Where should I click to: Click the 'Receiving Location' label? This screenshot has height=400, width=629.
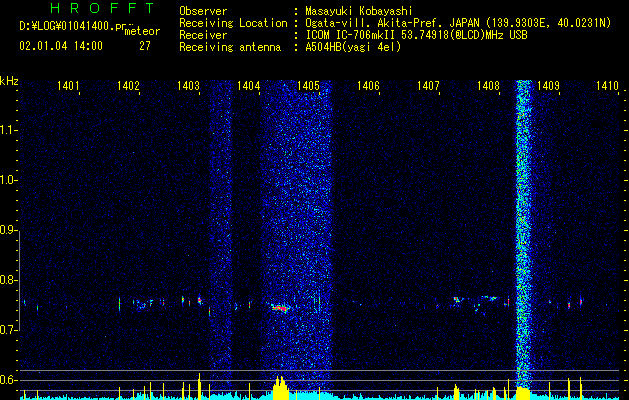pos(233,23)
